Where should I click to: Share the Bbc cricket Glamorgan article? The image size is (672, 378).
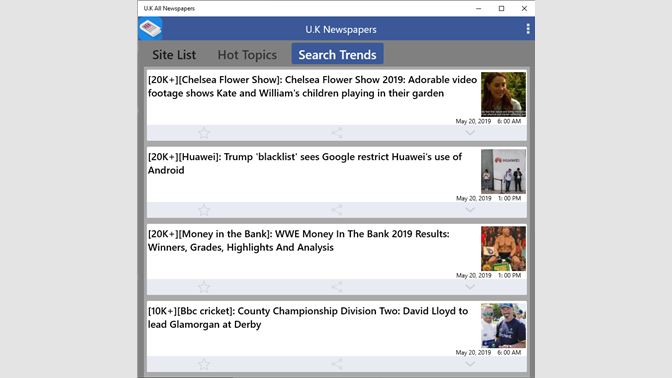point(337,364)
